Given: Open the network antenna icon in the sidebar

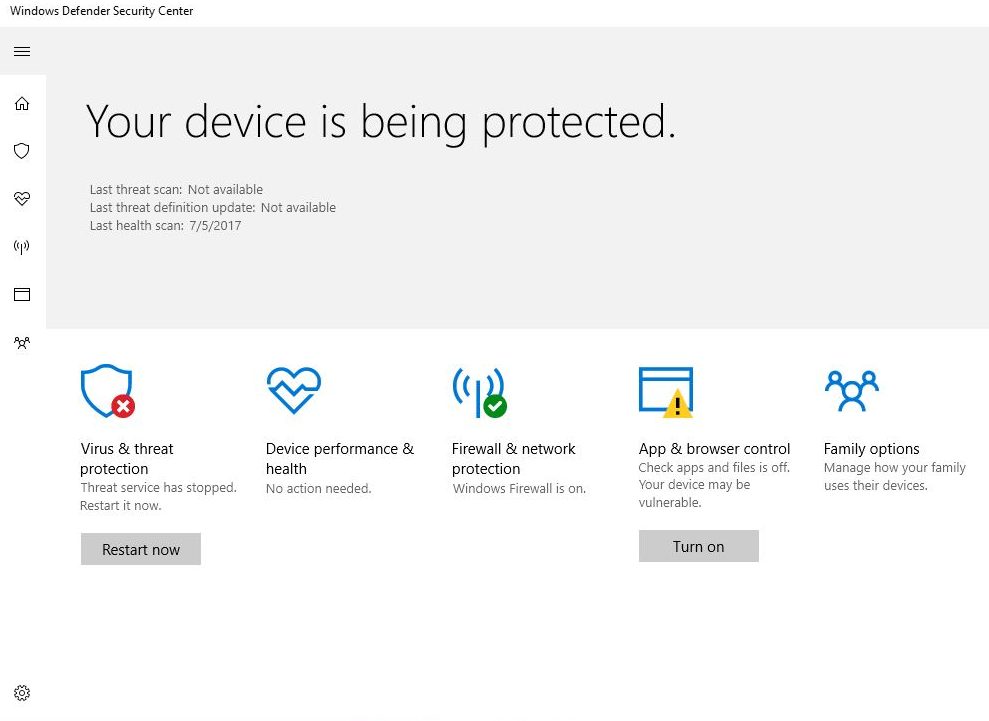Looking at the screenshot, I should (22, 247).
